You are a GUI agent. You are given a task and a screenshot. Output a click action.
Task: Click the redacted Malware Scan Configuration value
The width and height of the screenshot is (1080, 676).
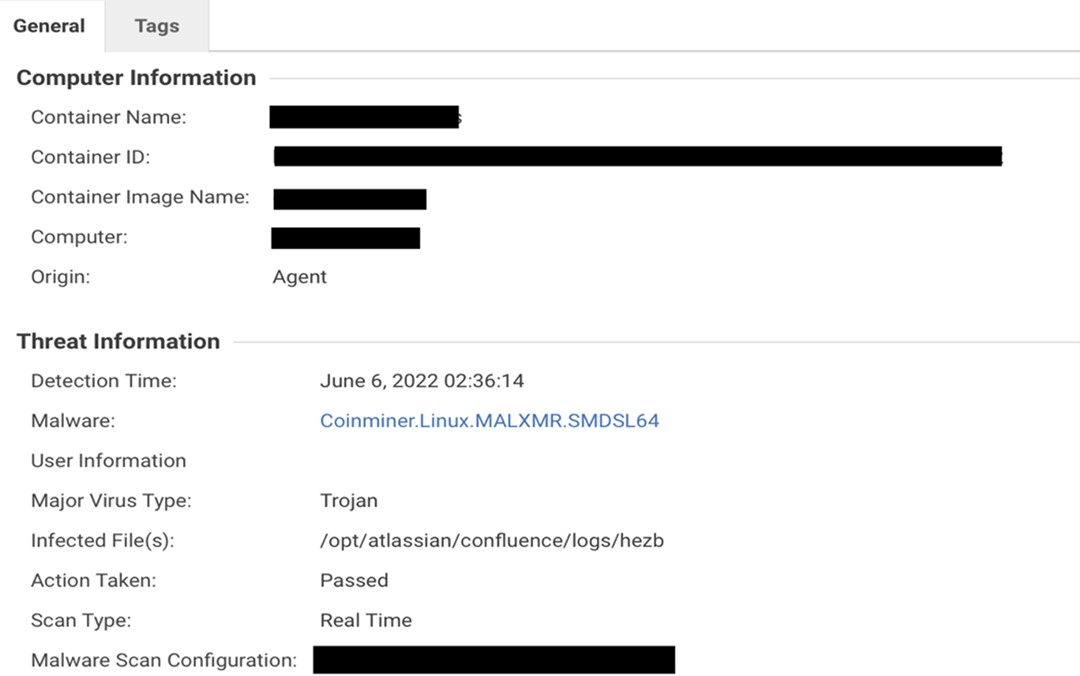[494, 660]
